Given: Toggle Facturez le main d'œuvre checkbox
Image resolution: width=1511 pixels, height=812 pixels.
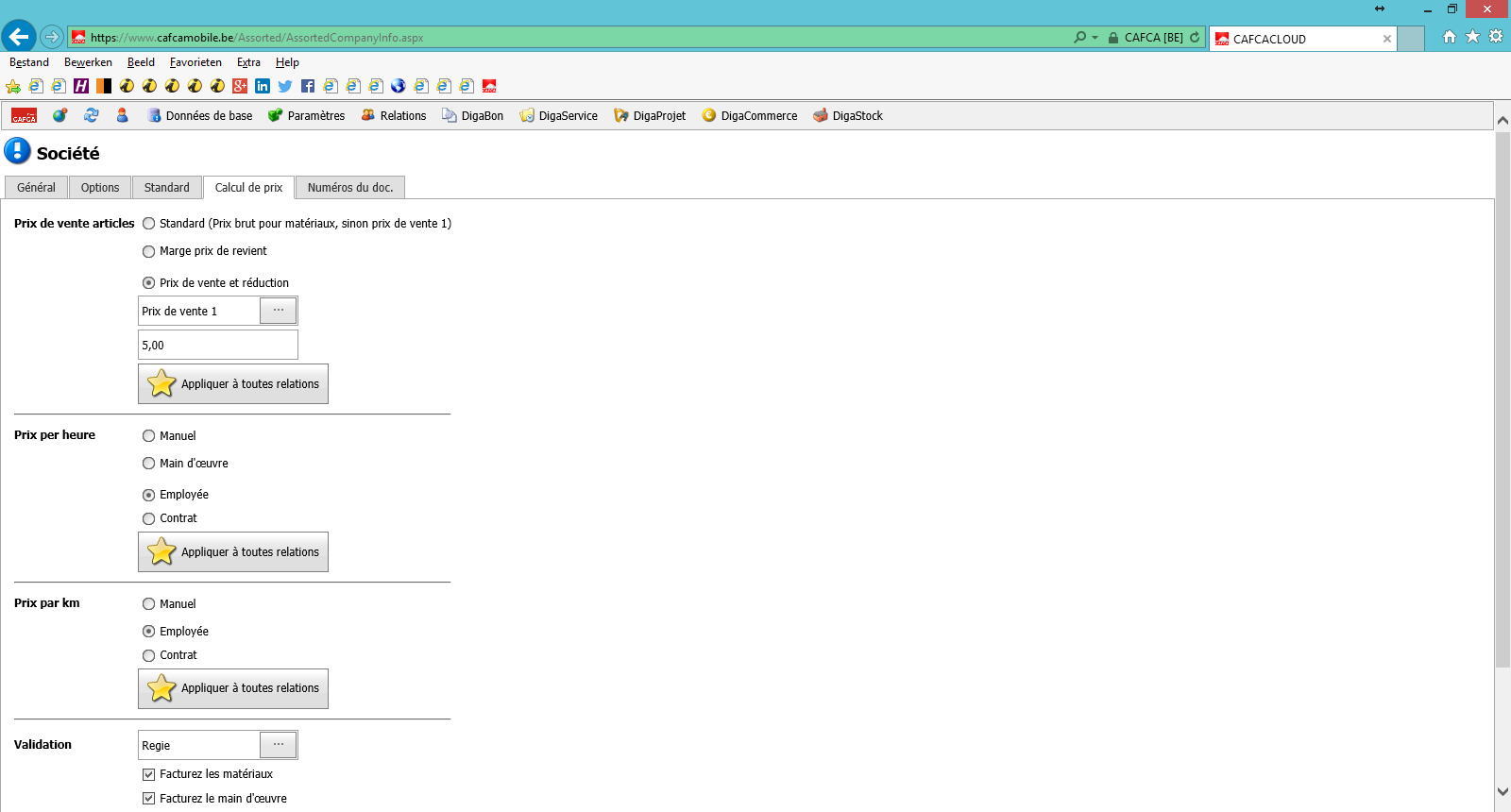Looking at the screenshot, I should pyautogui.click(x=148, y=799).
